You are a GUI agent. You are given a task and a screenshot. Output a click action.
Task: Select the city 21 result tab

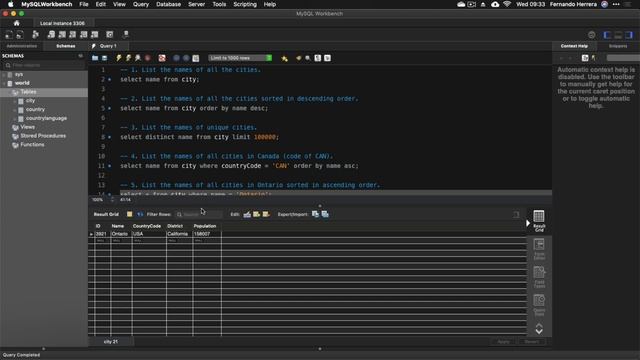point(111,342)
